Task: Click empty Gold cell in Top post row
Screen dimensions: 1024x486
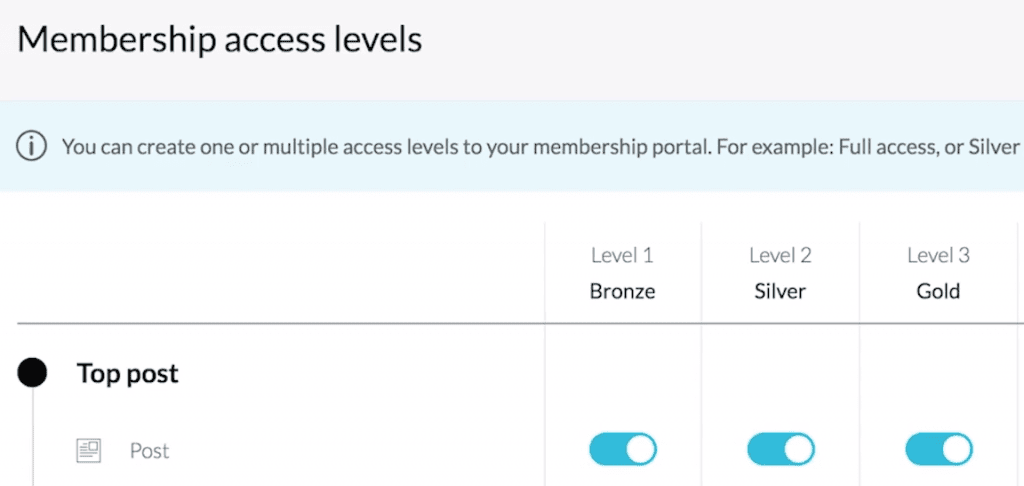Action: pyautogui.click(x=939, y=373)
